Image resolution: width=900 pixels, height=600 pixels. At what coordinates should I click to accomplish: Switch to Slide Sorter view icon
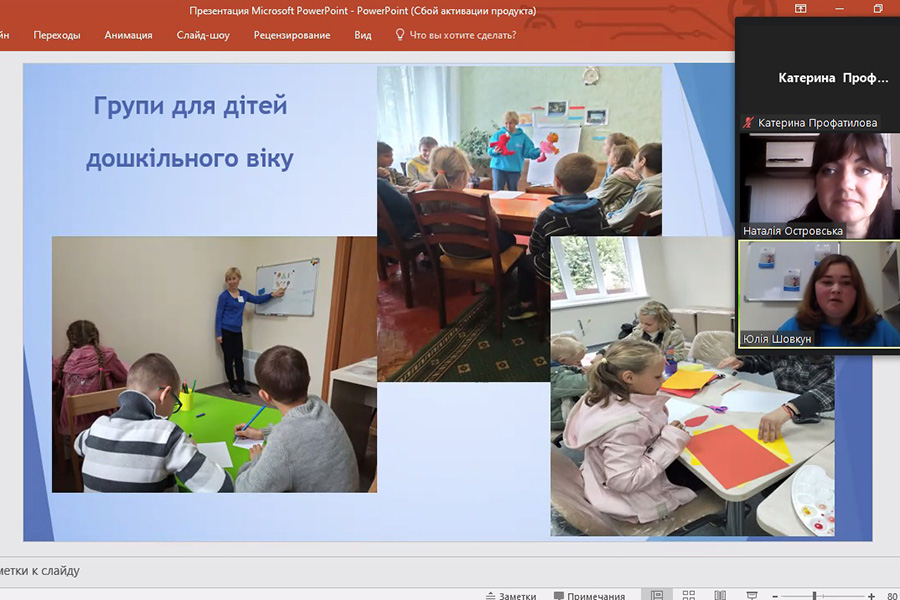tap(689, 595)
